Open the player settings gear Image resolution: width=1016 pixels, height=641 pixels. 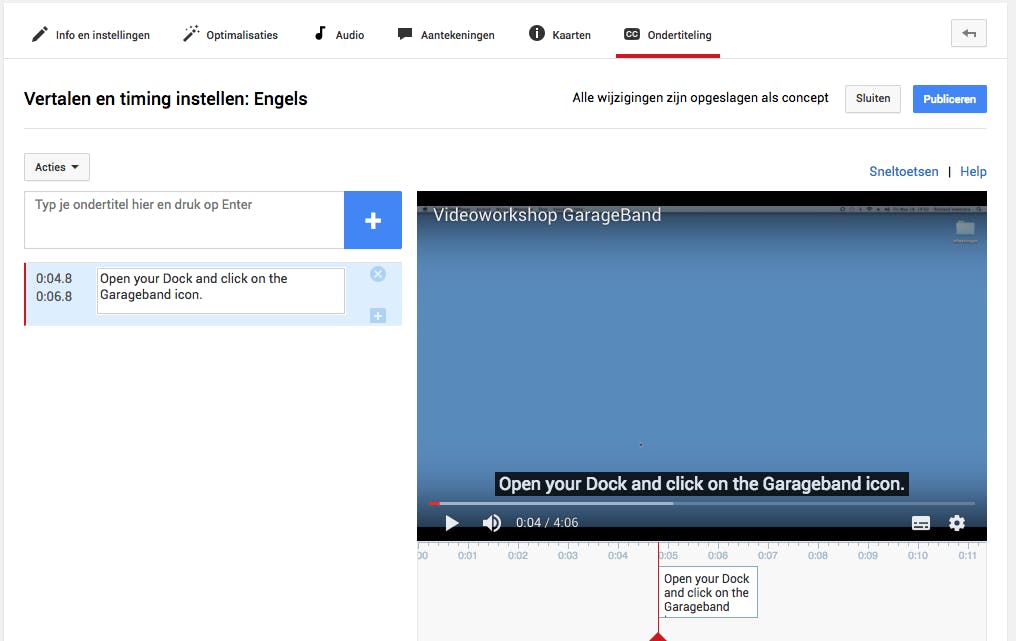pos(957,522)
